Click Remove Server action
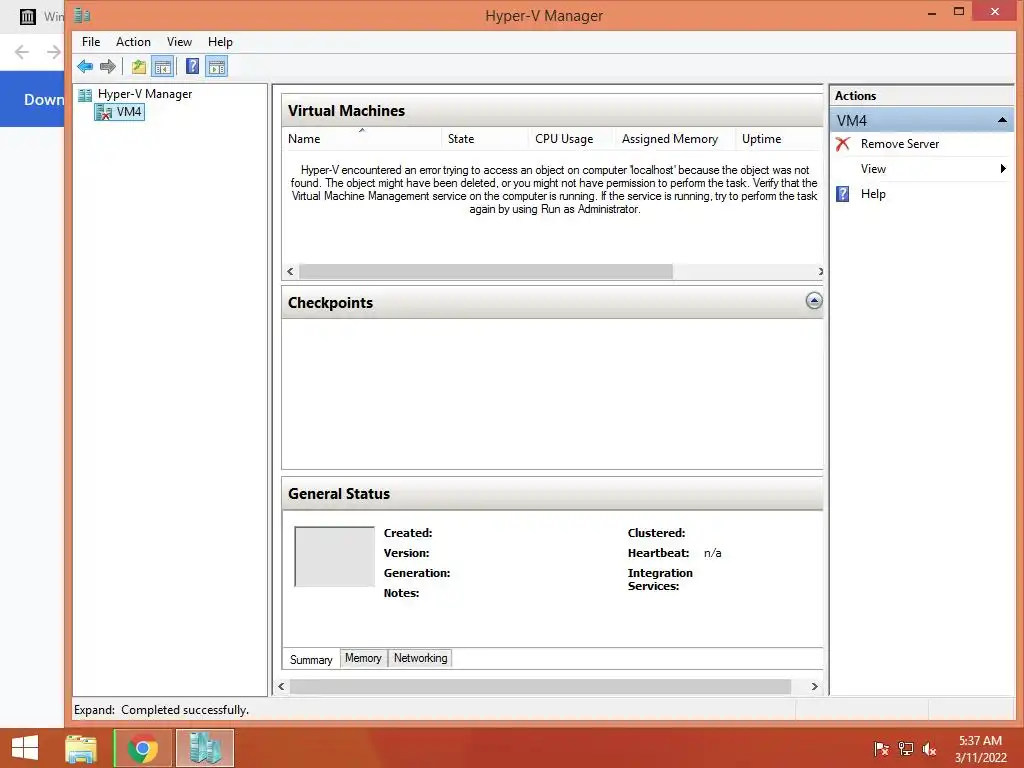The height and width of the screenshot is (768, 1024). tap(899, 144)
